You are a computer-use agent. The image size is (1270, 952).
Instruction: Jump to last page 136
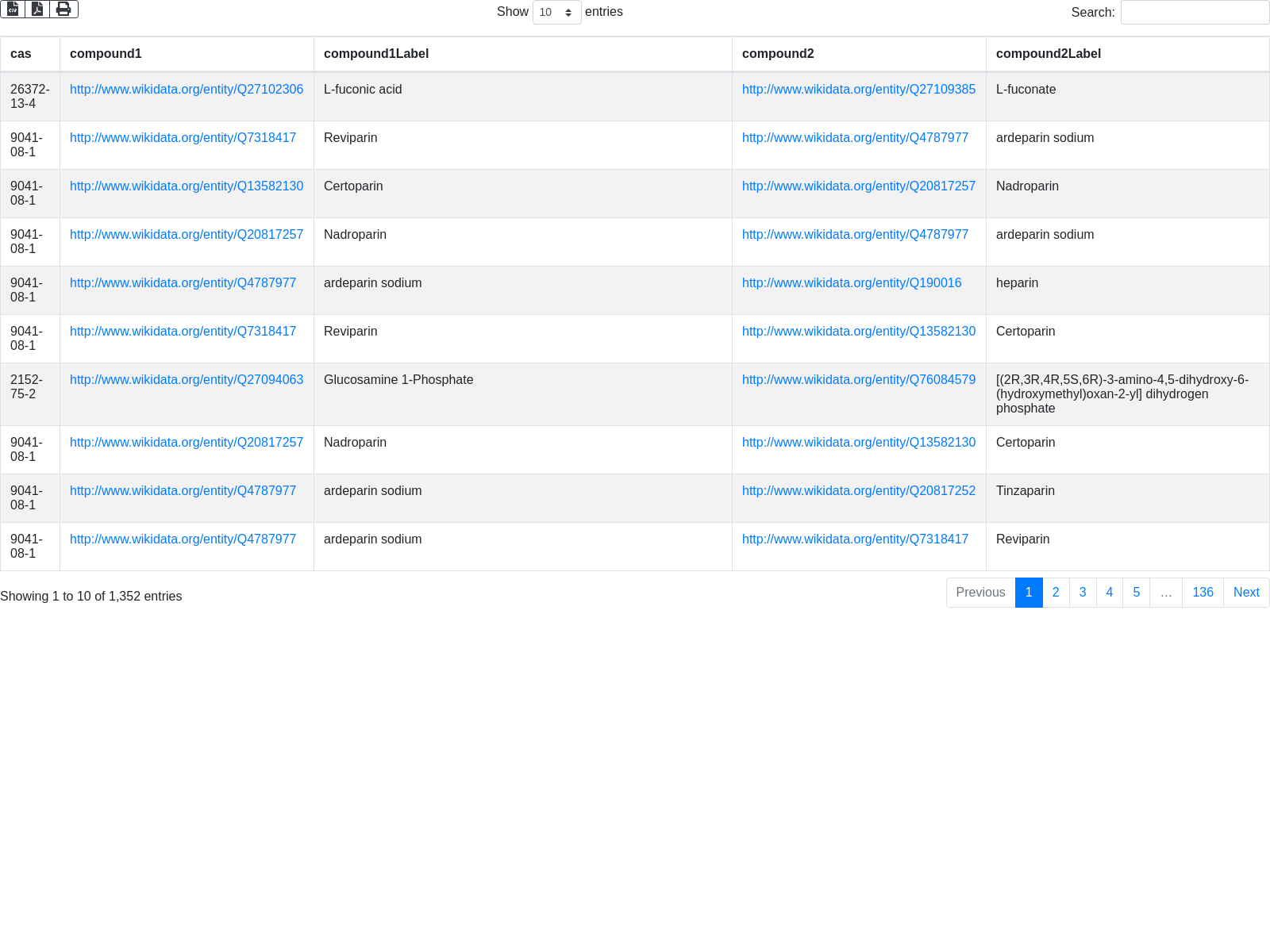(1203, 593)
